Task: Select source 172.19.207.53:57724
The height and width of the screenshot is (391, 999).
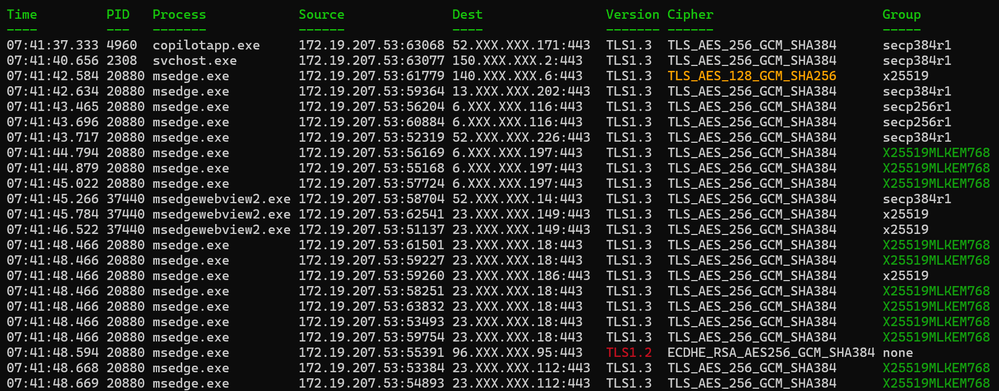Action: pyautogui.click(x=371, y=183)
